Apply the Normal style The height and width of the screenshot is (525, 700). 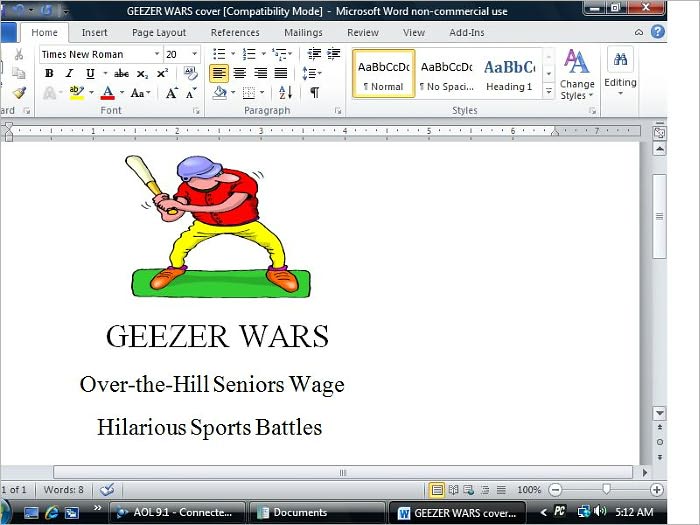tap(384, 74)
